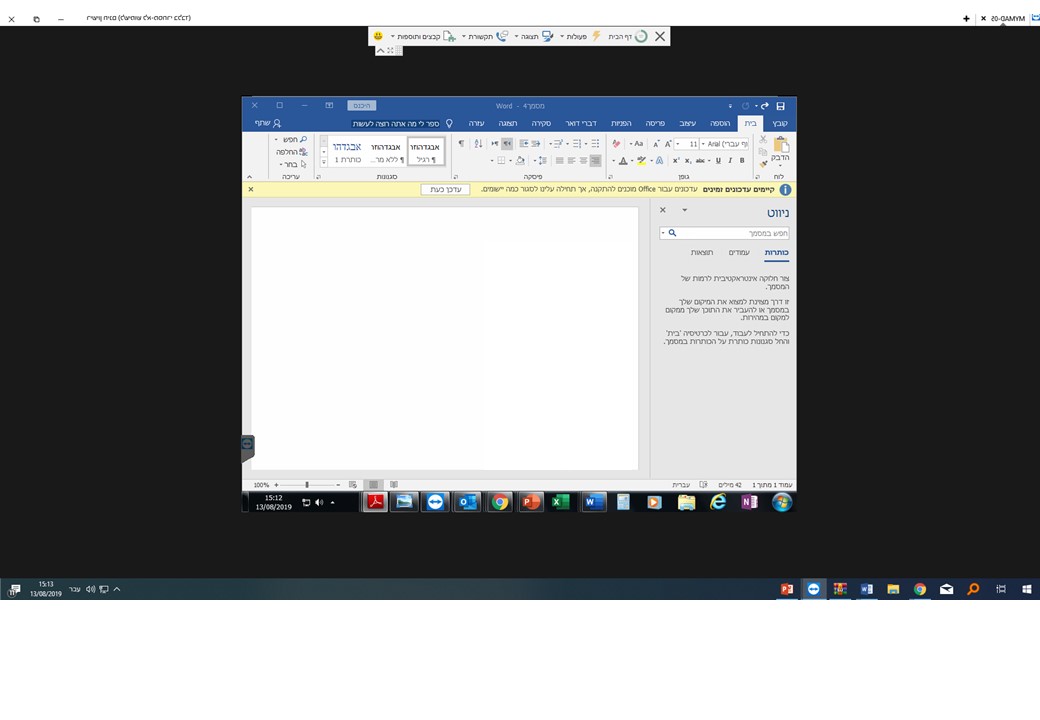Toggle align right paragraph alignment

click(595, 160)
